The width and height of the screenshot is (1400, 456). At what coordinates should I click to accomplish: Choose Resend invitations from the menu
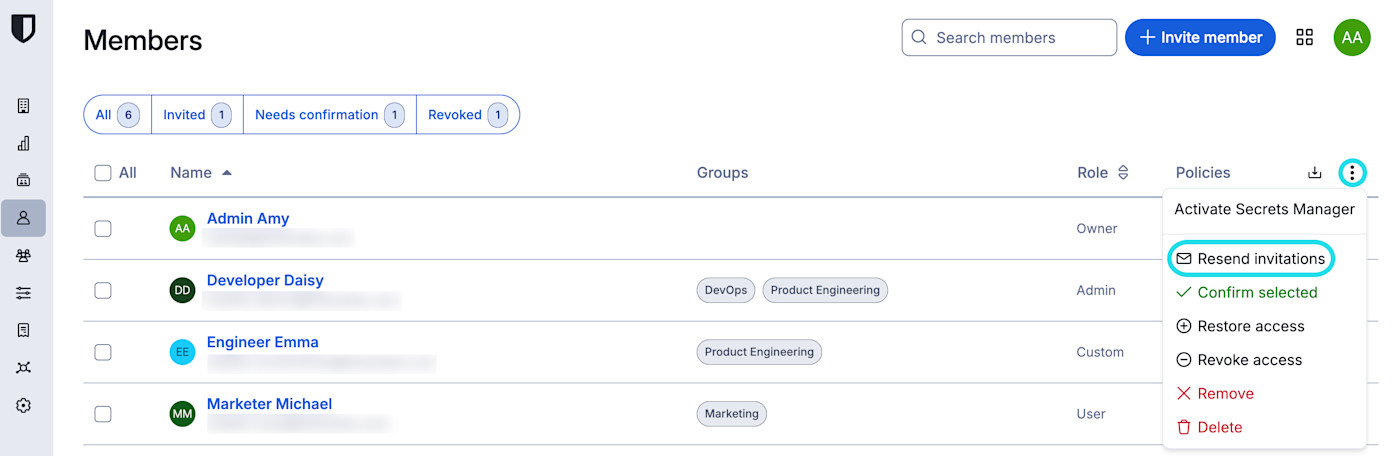pyautogui.click(x=1251, y=259)
